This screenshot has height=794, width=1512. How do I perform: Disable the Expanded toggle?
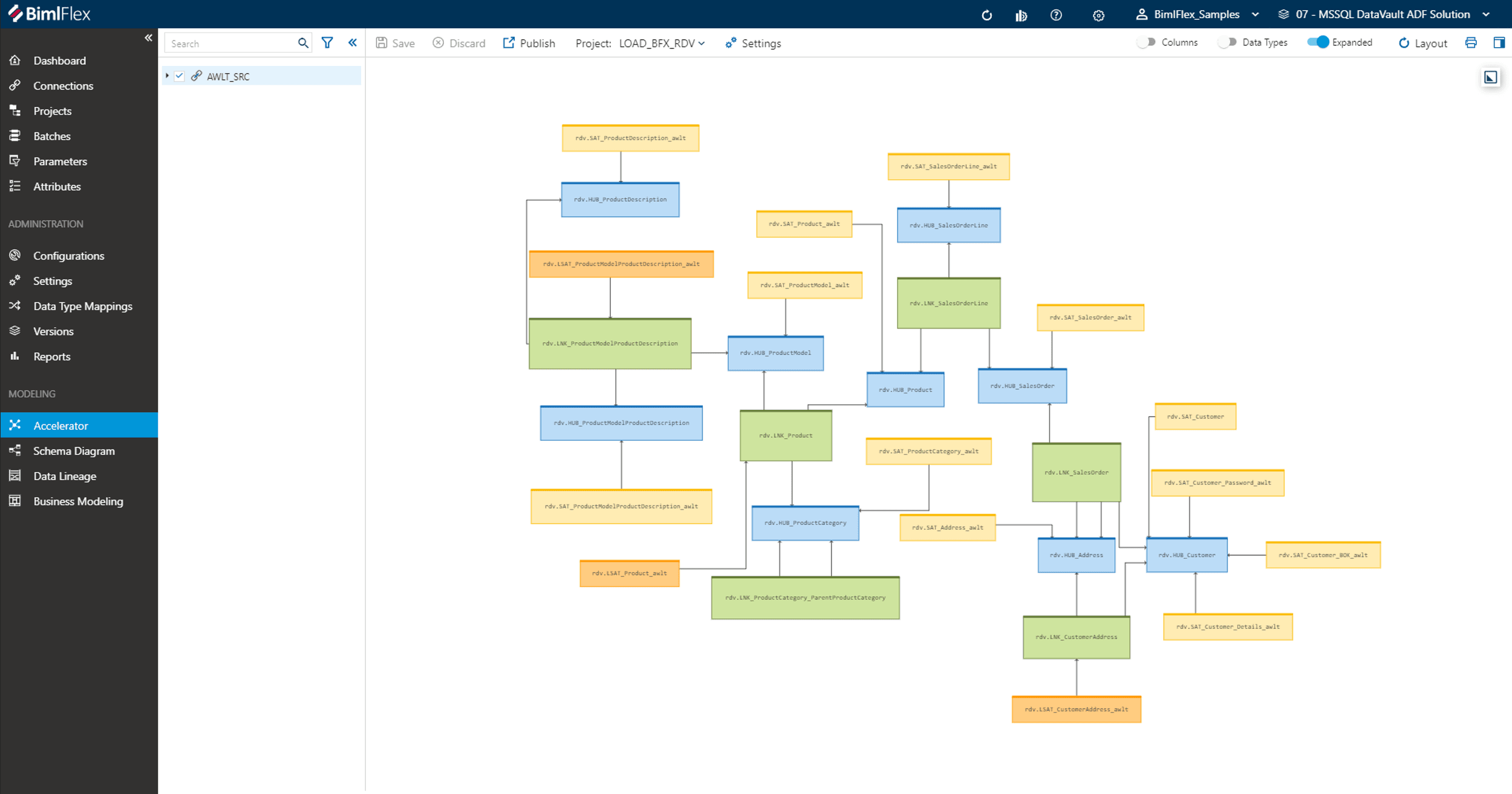click(x=1318, y=42)
